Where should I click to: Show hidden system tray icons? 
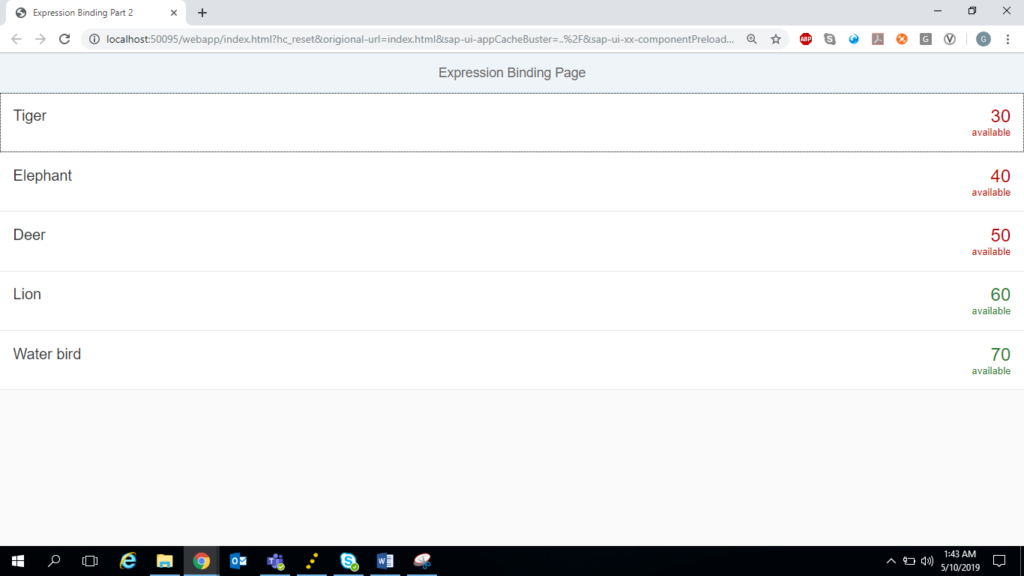pyautogui.click(x=891, y=561)
